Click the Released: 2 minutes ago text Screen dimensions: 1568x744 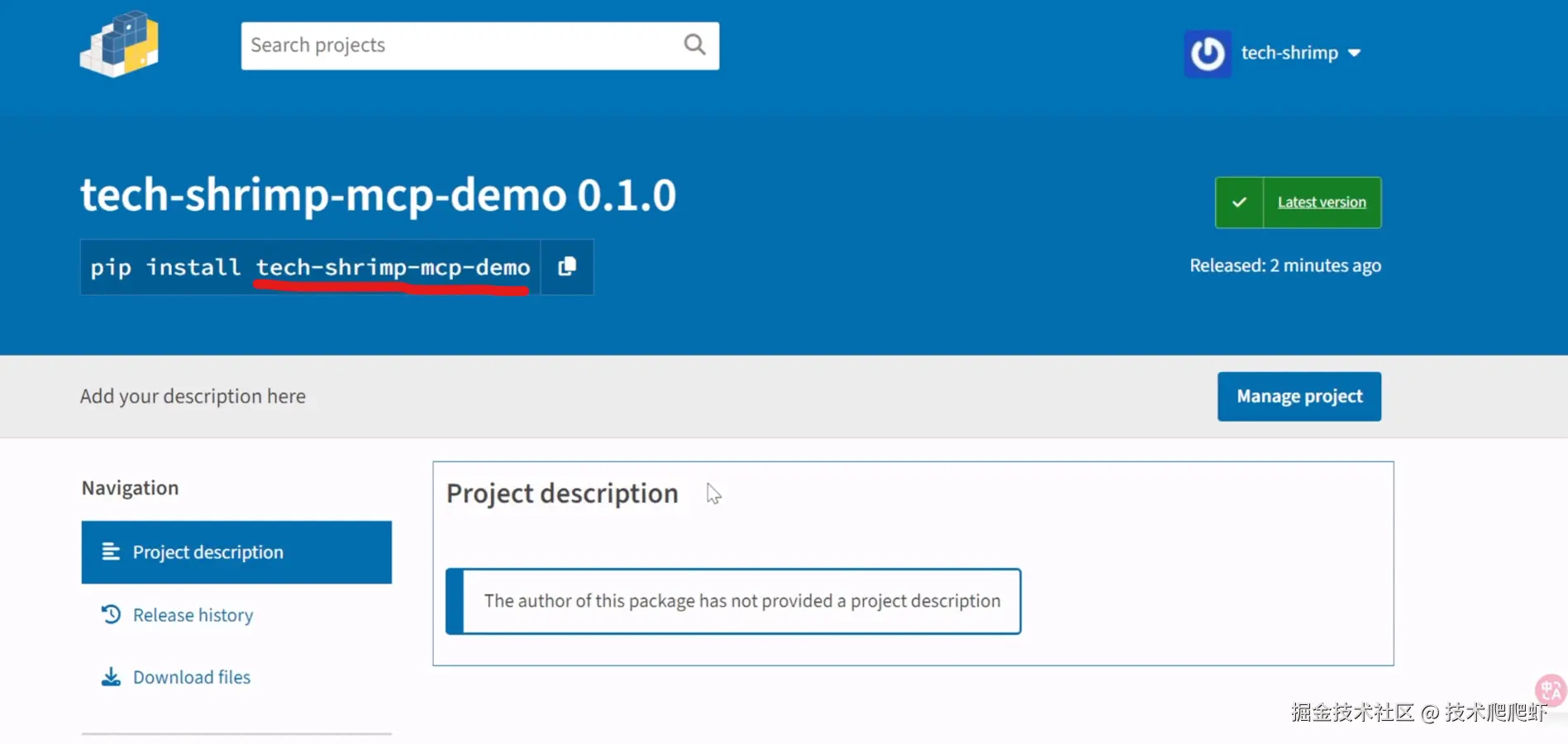(x=1285, y=265)
